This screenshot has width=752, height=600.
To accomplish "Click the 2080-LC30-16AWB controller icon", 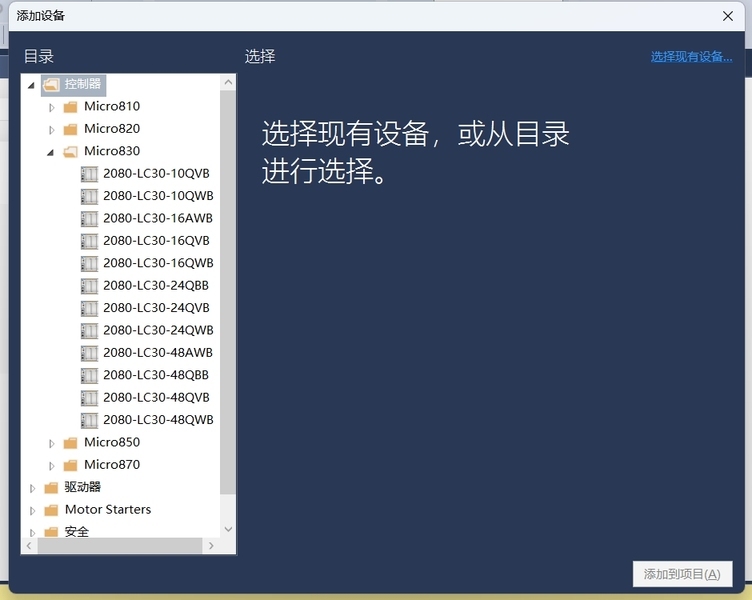I will tap(89, 219).
